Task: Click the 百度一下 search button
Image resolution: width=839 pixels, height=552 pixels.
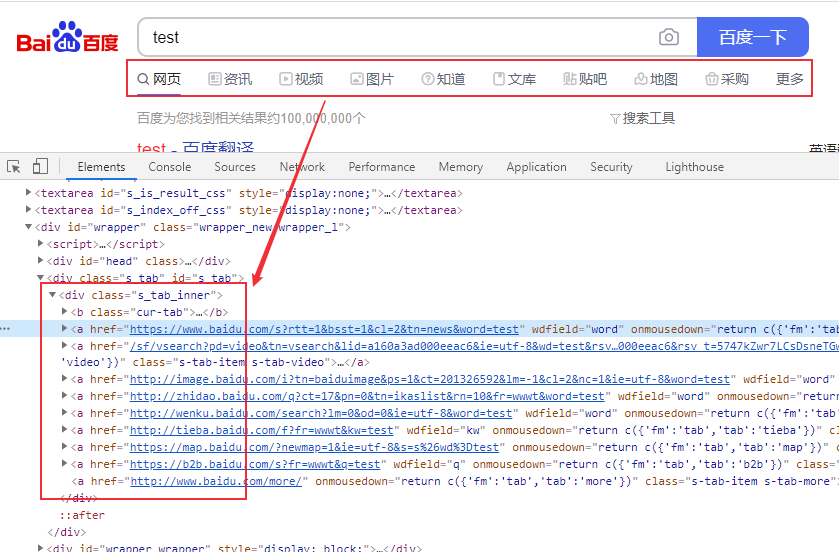Action: 752,37
